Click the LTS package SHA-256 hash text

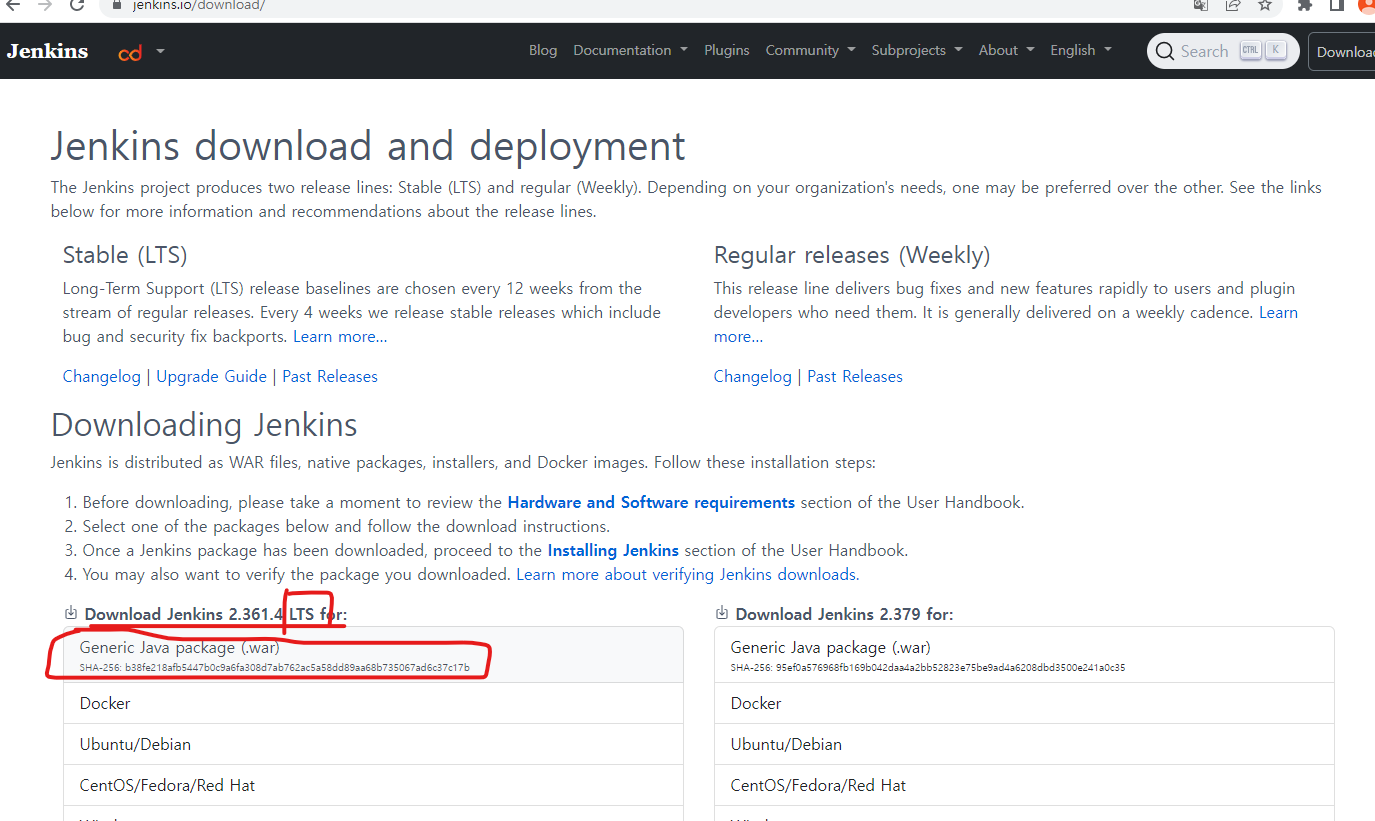pyautogui.click(x=274, y=668)
